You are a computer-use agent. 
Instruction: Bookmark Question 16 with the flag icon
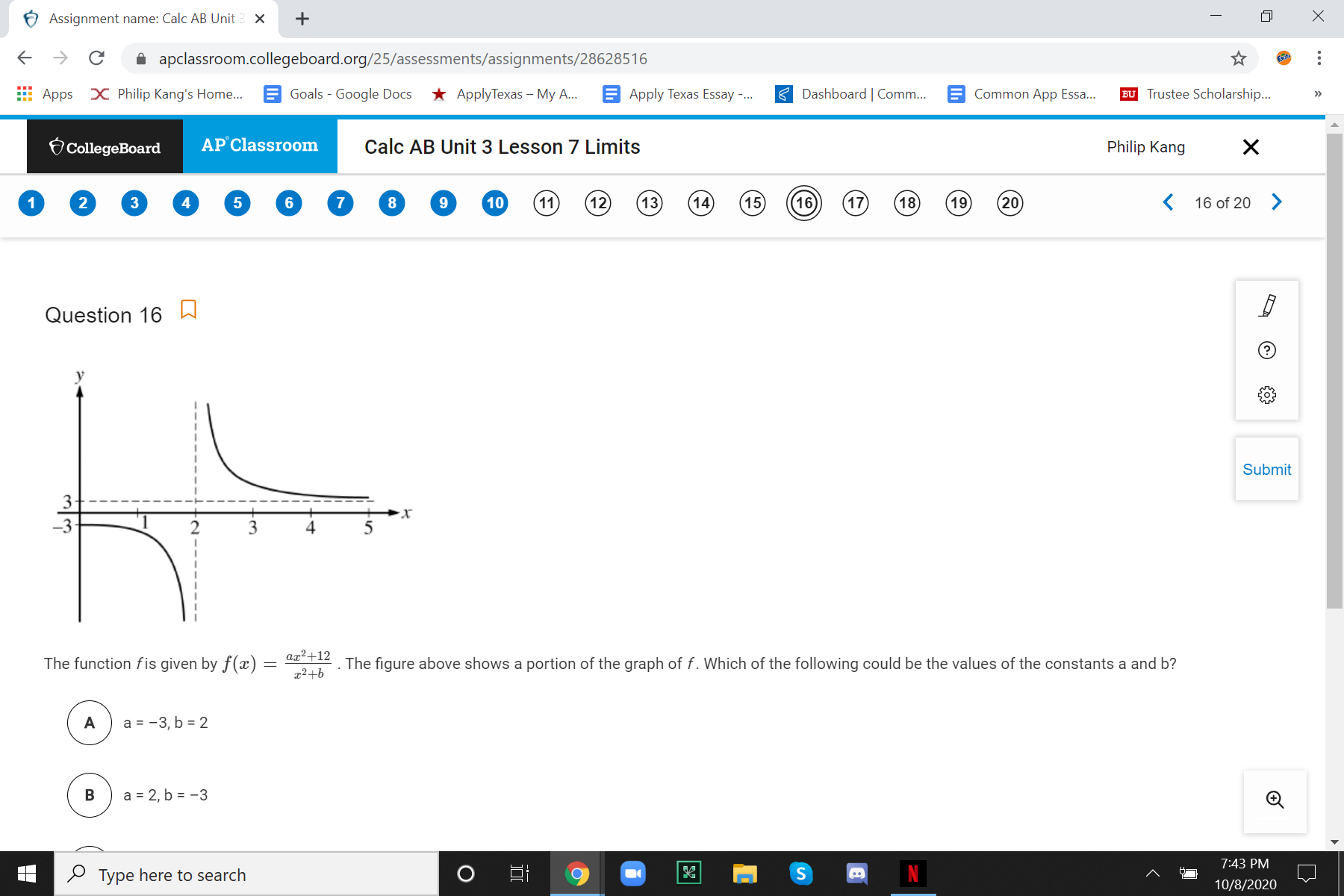[x=188, y=309]
